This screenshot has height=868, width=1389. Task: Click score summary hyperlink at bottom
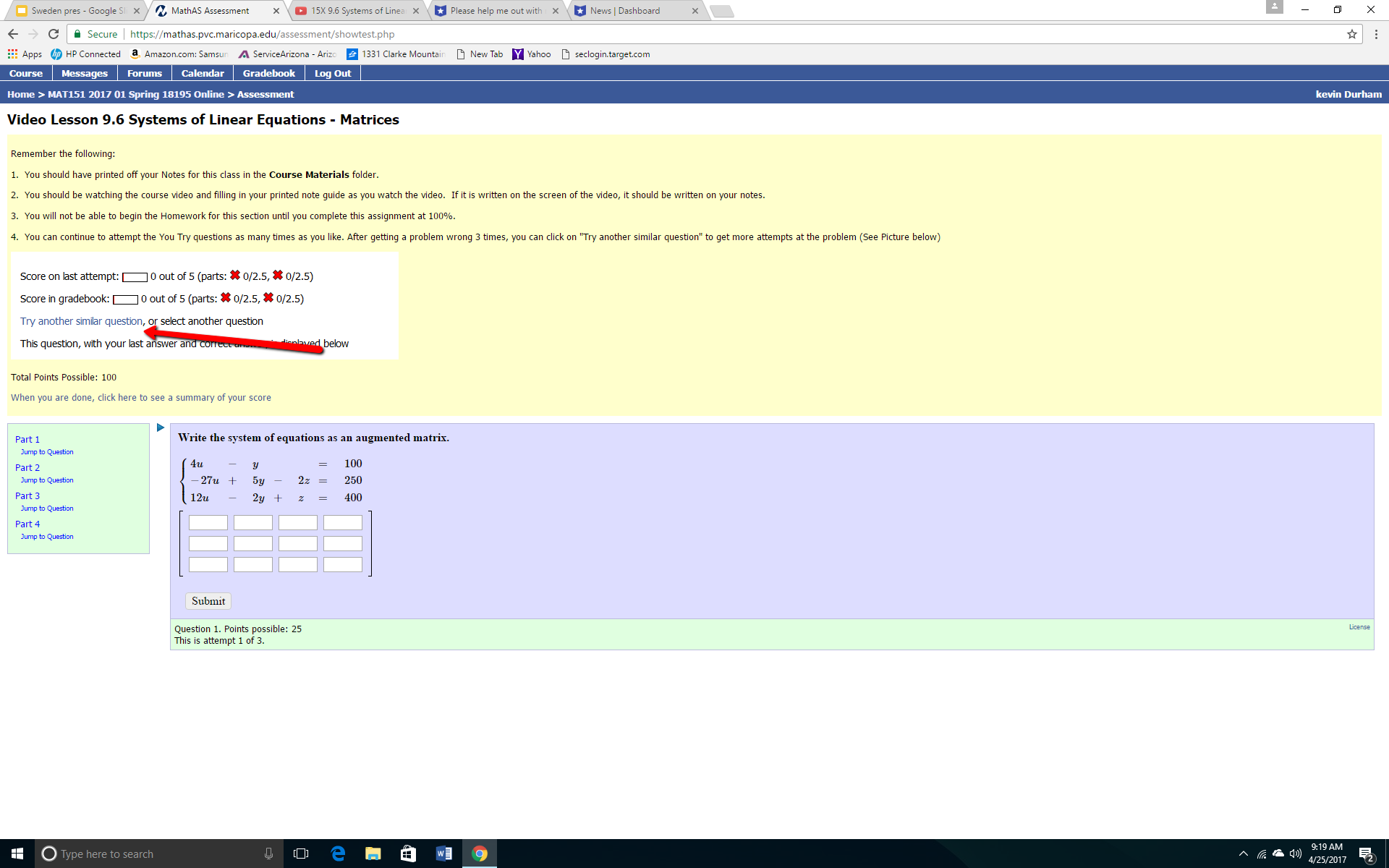tap(140, 397)
